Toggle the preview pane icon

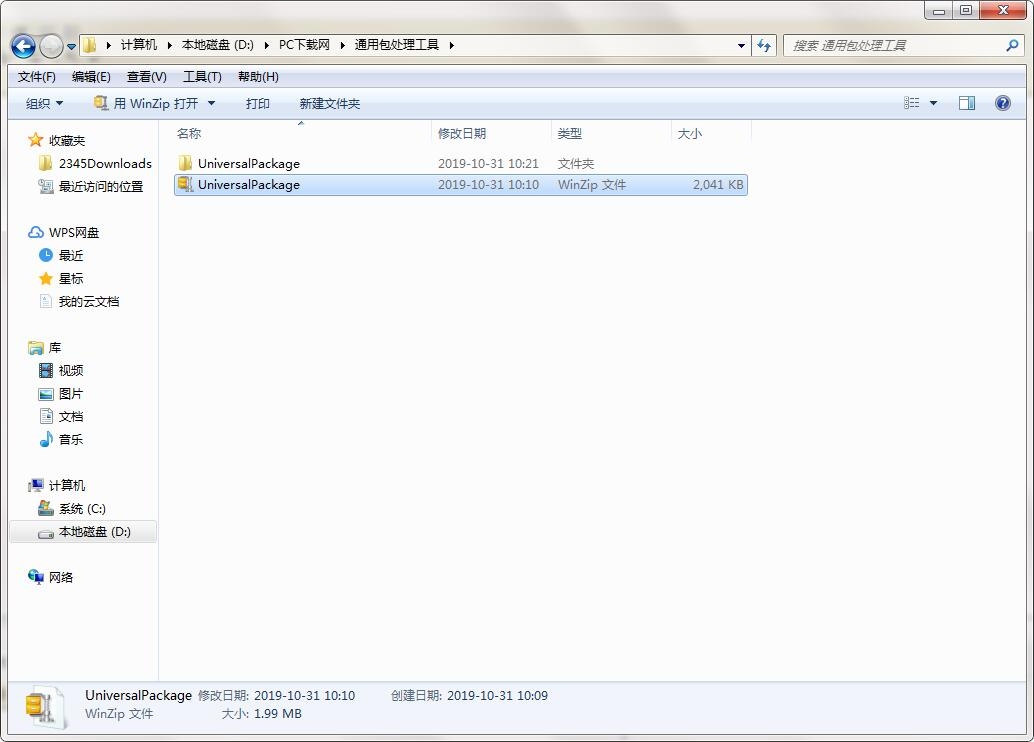(x=967, y=103)
